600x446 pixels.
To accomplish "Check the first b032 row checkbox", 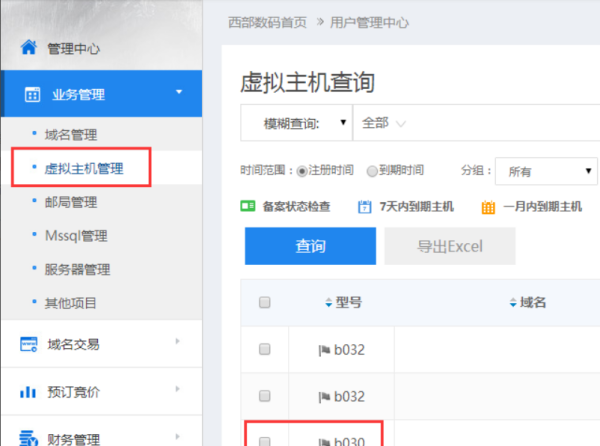I will pos(265,349).
